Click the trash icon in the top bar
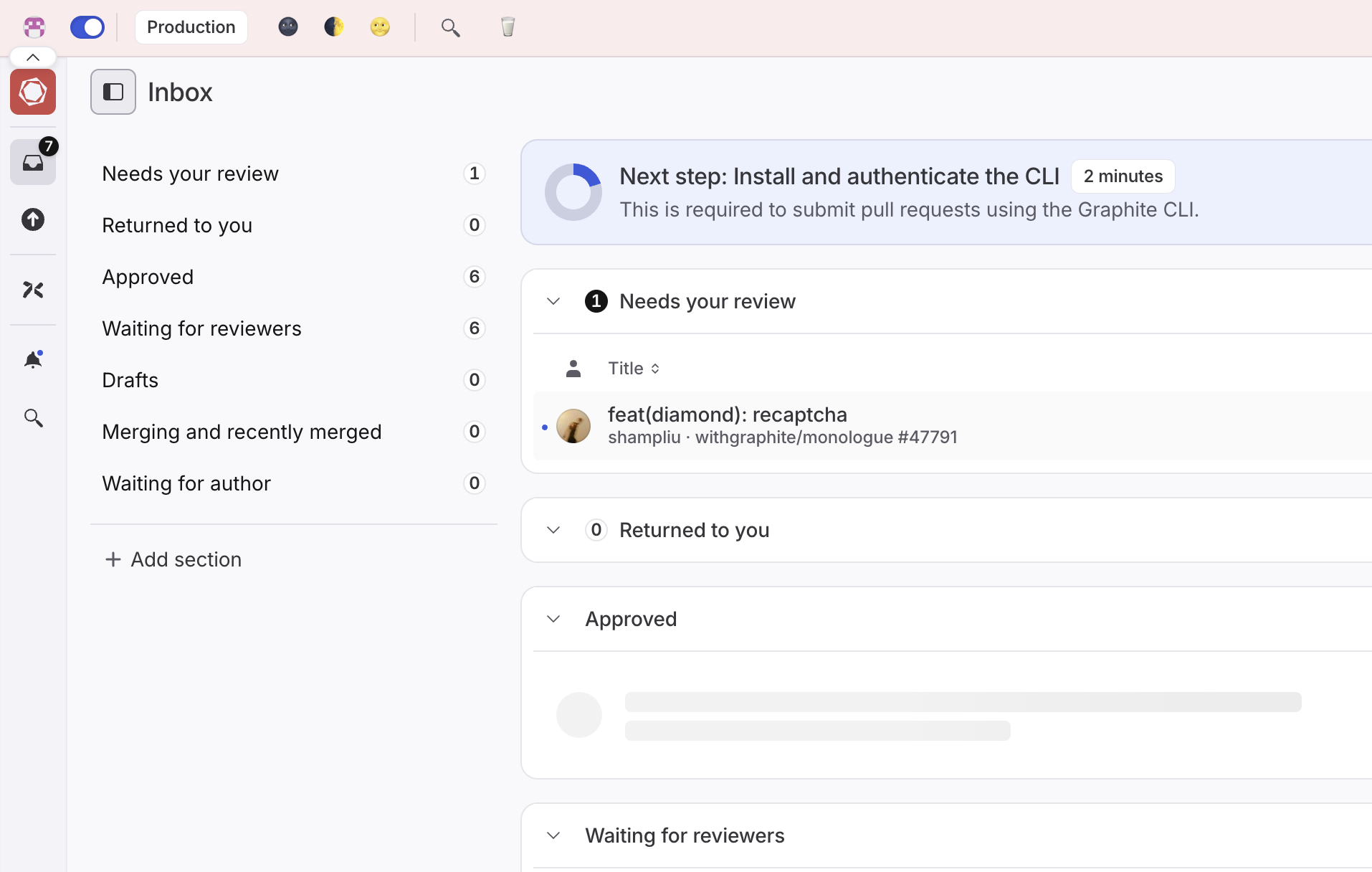The image size is (1372, 872). pos(508,27)
